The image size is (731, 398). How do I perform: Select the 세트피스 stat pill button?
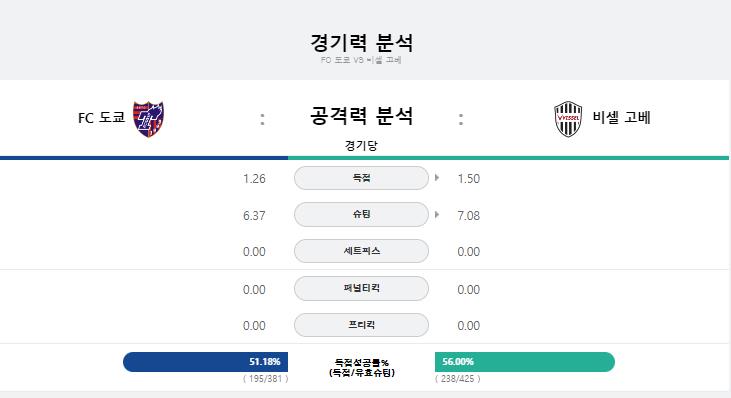tap(361, 251)
